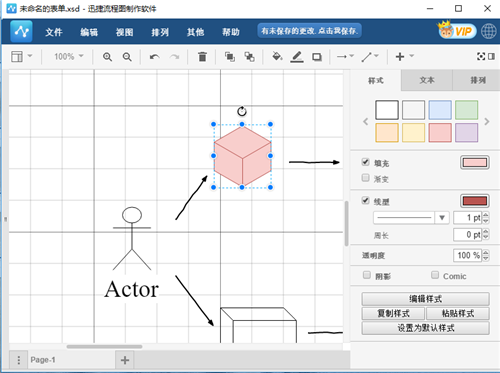Select the fill color bucket icon
This screenshot has height=373, width=500.
277,57
